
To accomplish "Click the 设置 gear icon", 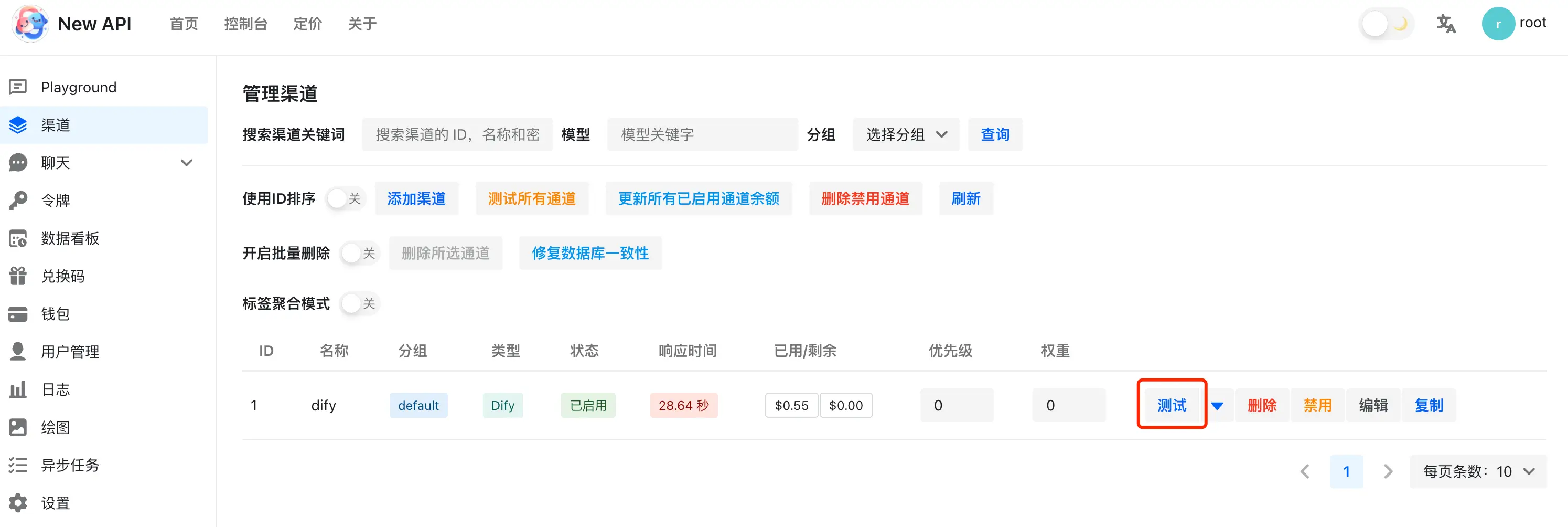I will (18, 503).
